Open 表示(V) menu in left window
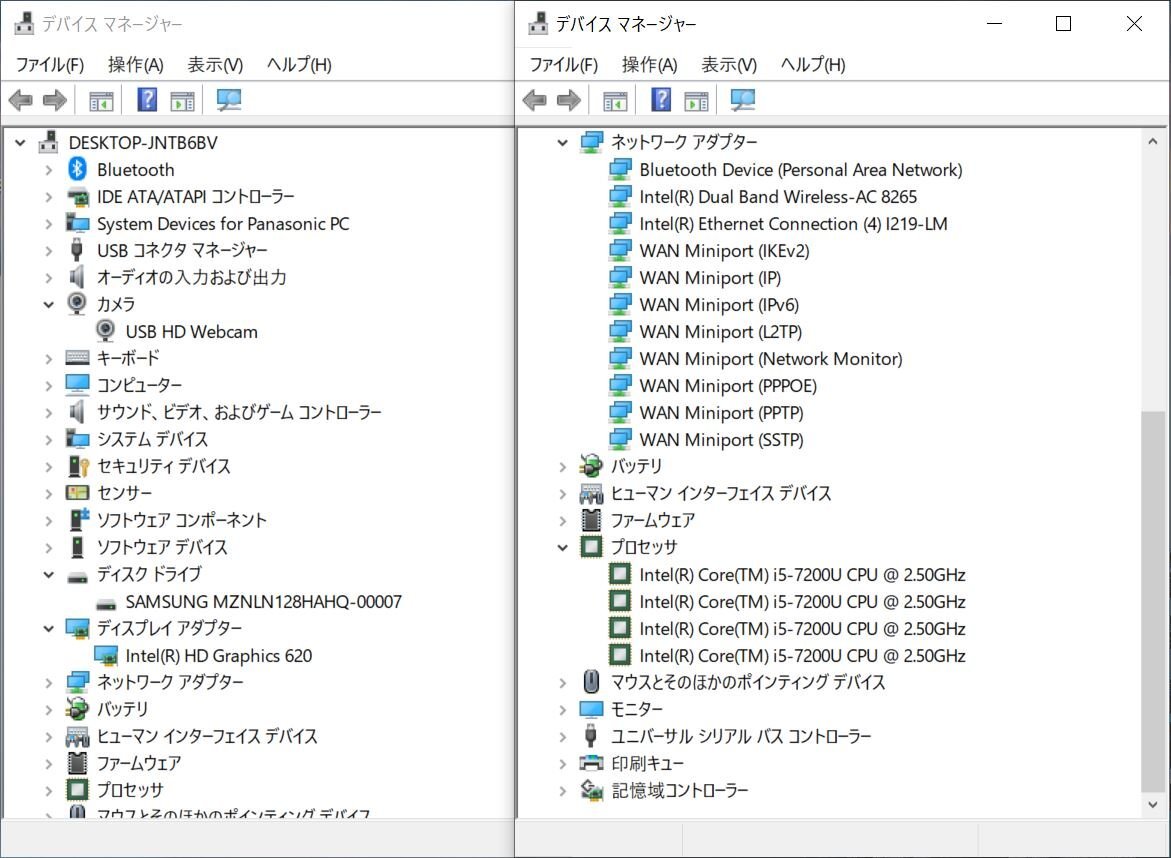 coord(215,65)
